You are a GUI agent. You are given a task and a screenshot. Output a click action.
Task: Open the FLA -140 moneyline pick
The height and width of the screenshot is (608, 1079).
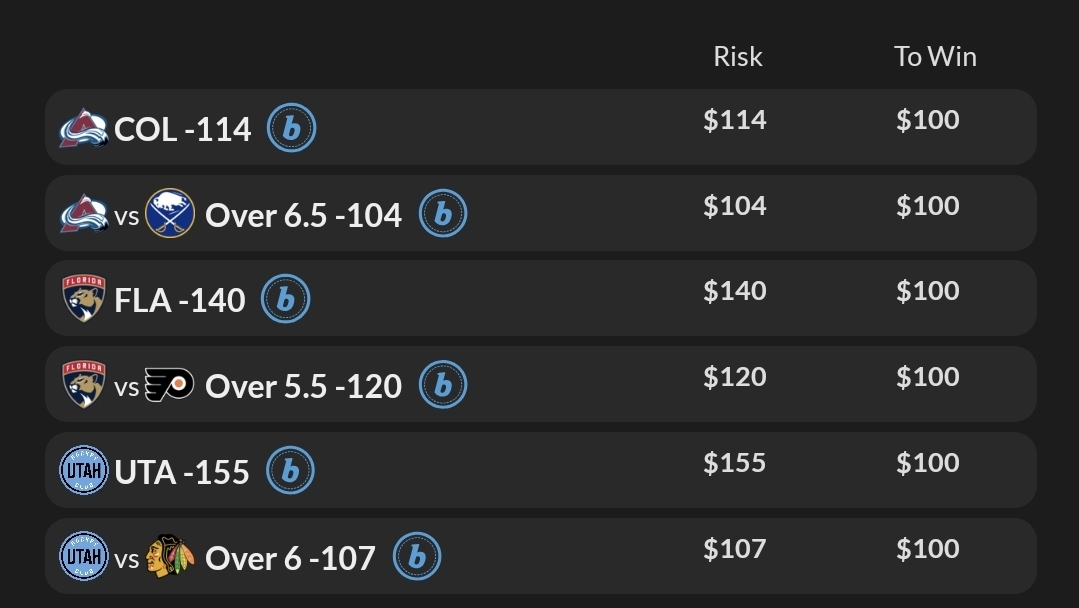180,300
